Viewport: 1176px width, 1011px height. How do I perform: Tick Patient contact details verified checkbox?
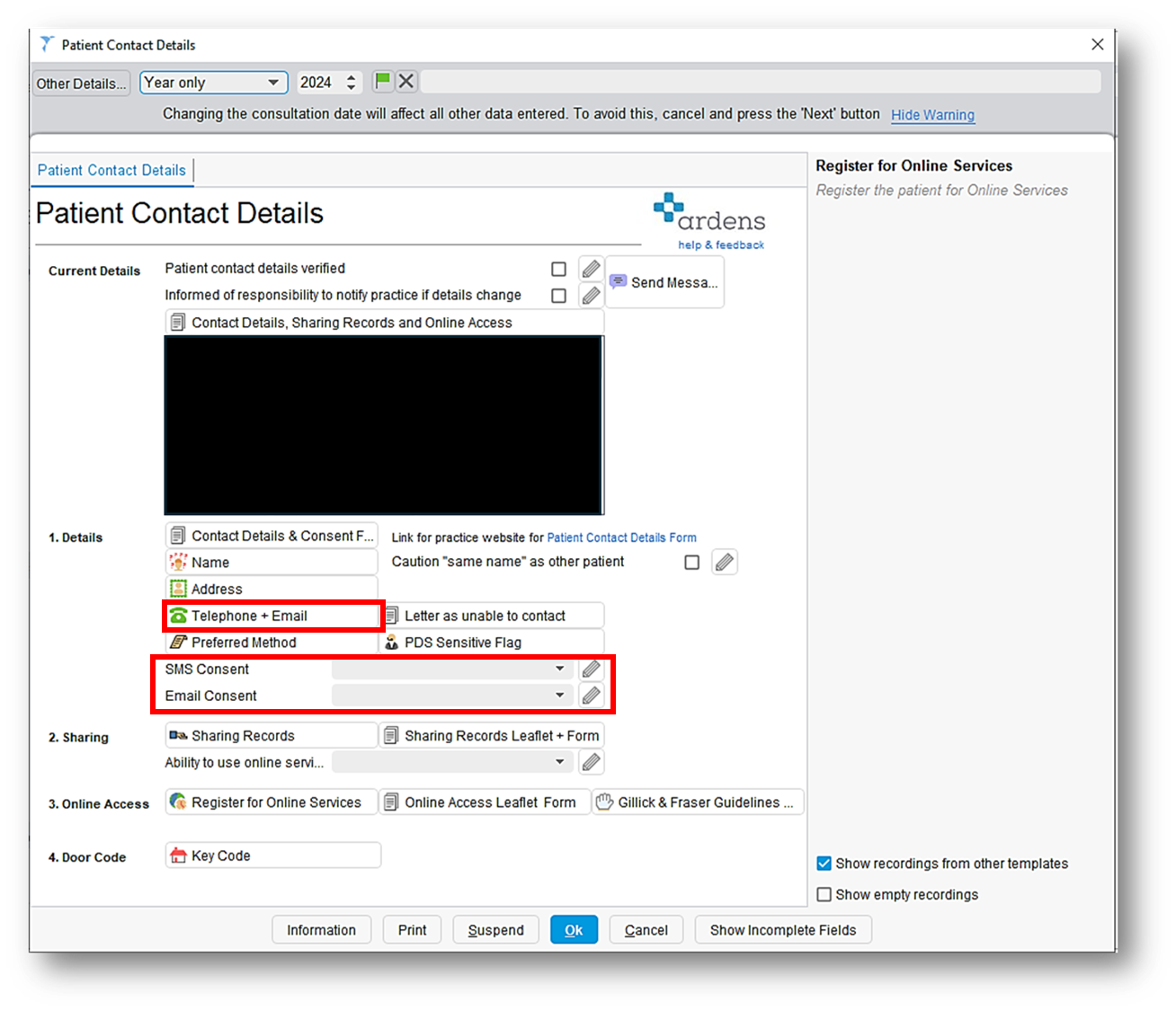pyautogui.click(x=558, y=269)
